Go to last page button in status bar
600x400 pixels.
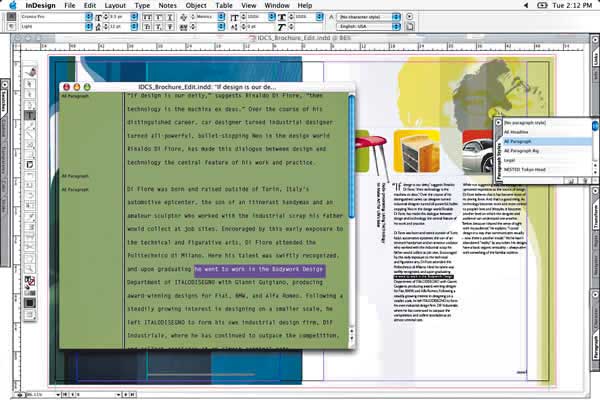132,394
